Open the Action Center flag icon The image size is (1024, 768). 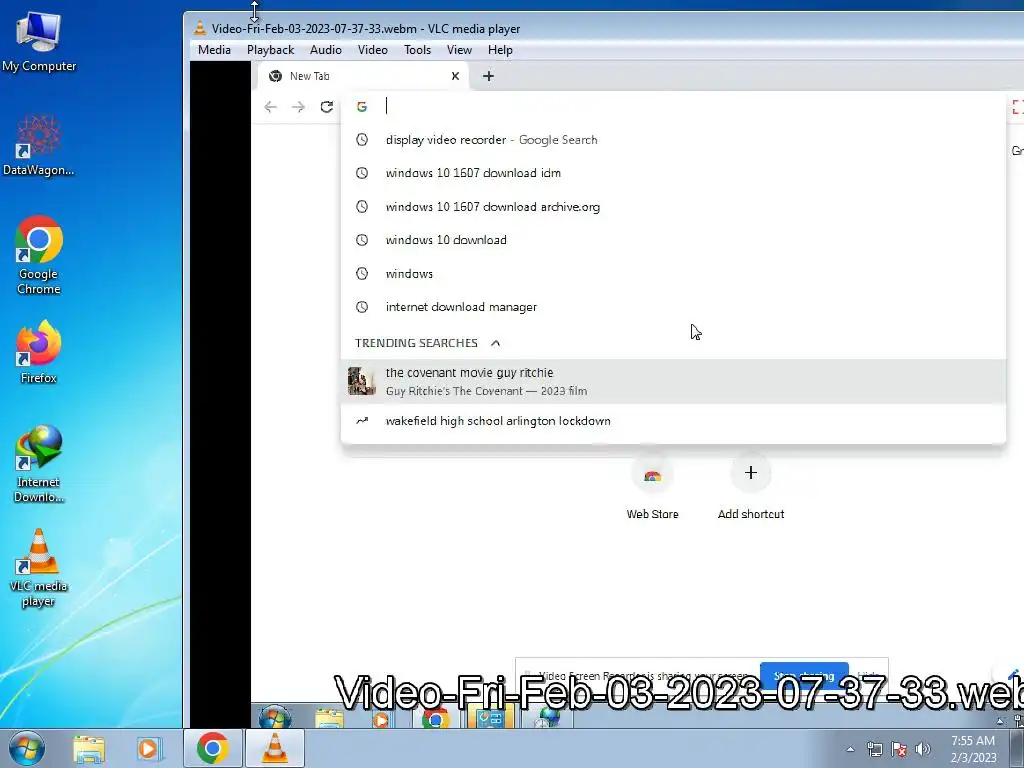[899, 749]
